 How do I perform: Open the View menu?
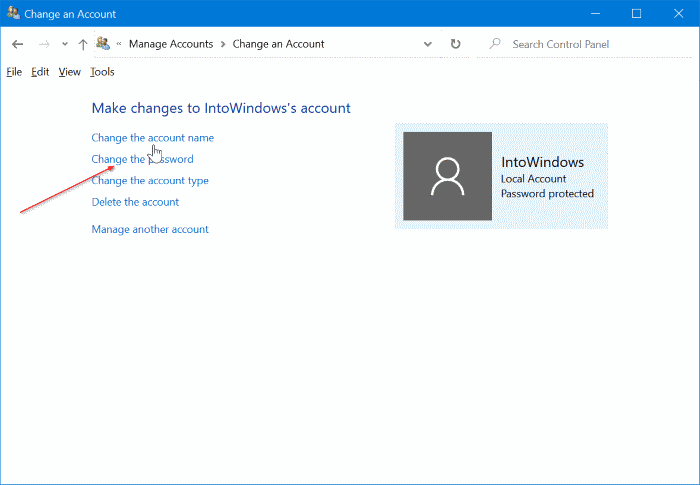pos(69,72)
